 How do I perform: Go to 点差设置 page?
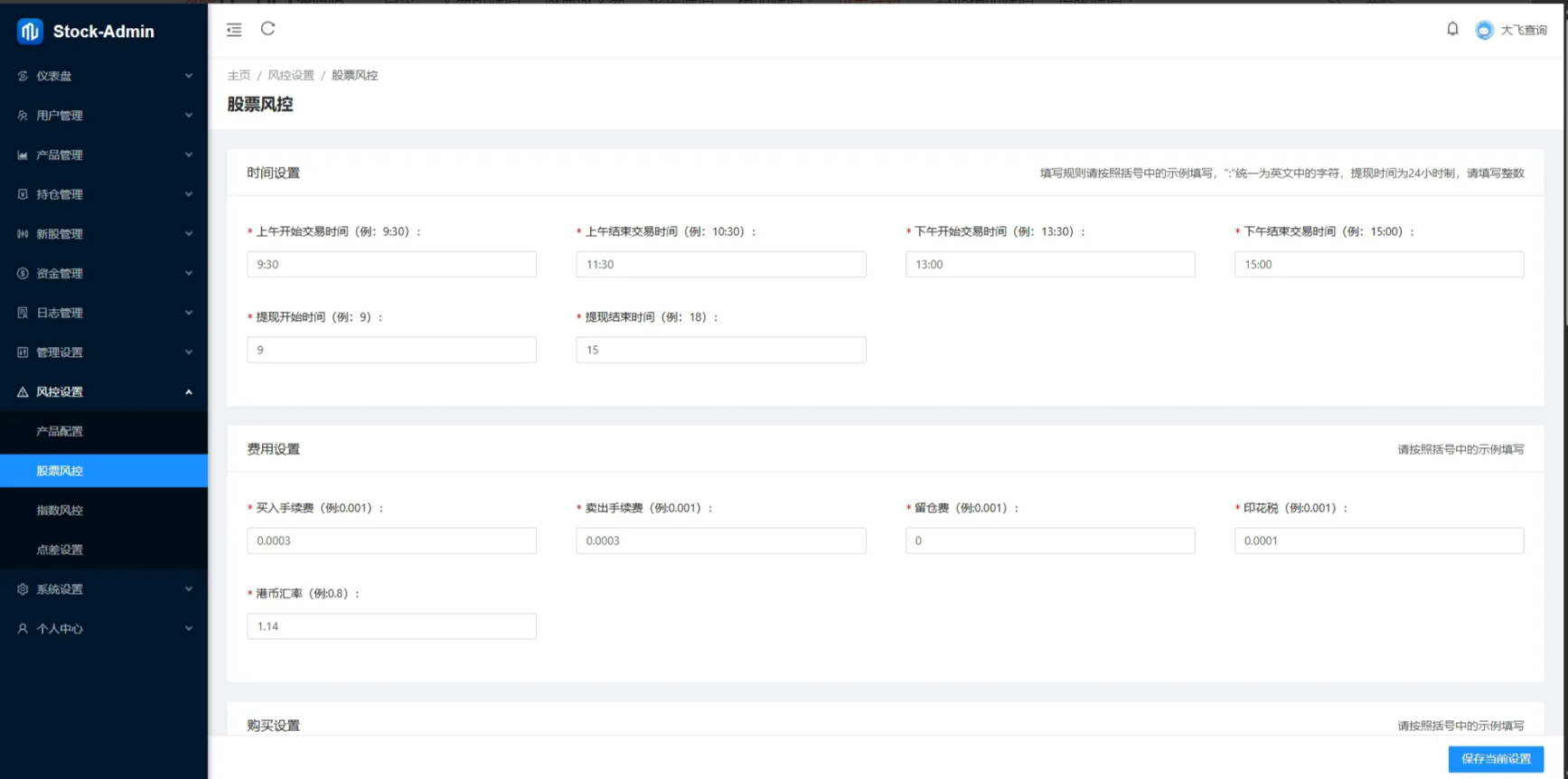pyautogui.click(x=60, y=549)
